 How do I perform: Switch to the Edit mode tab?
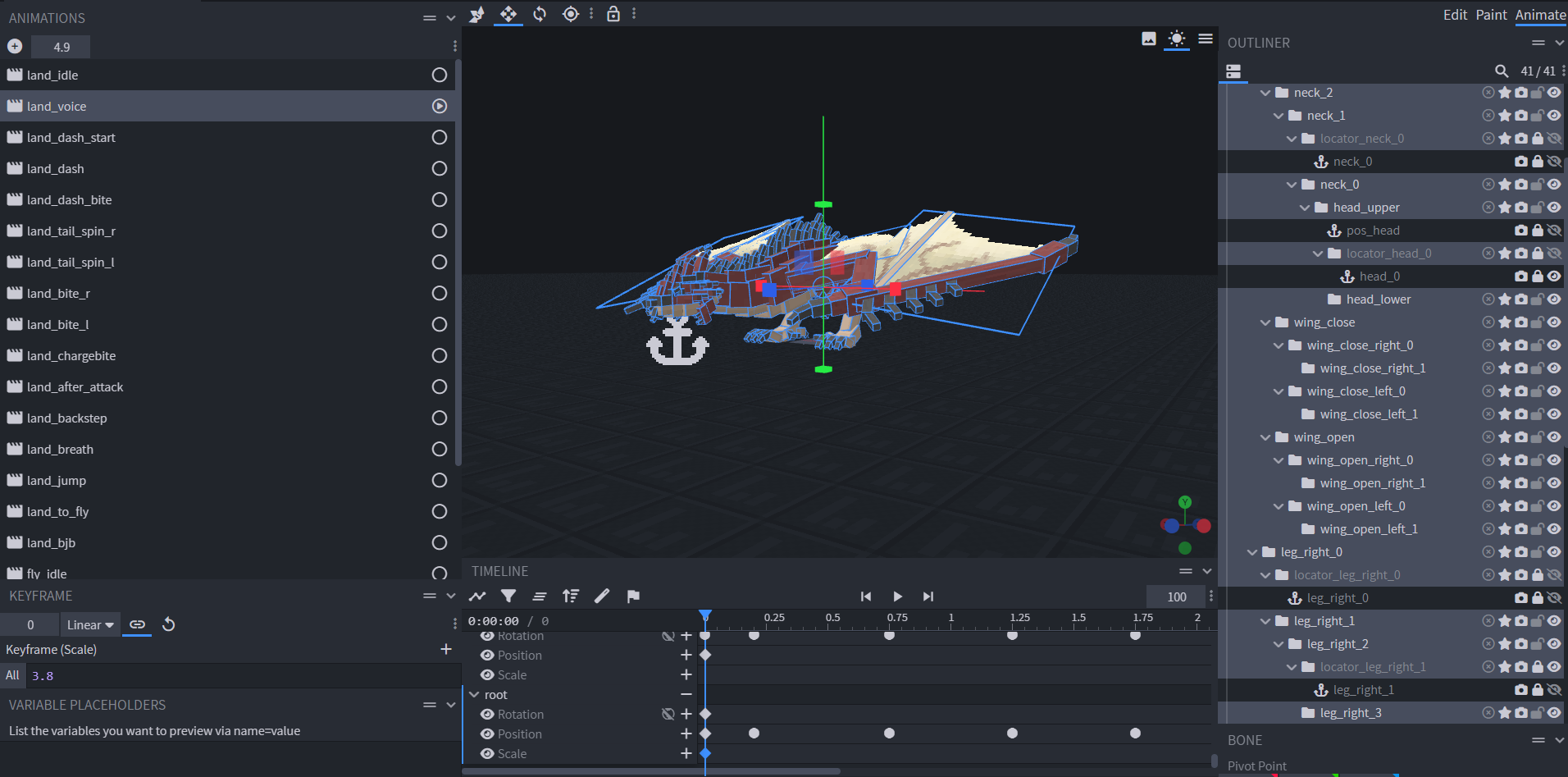(x=1455, y=15)
